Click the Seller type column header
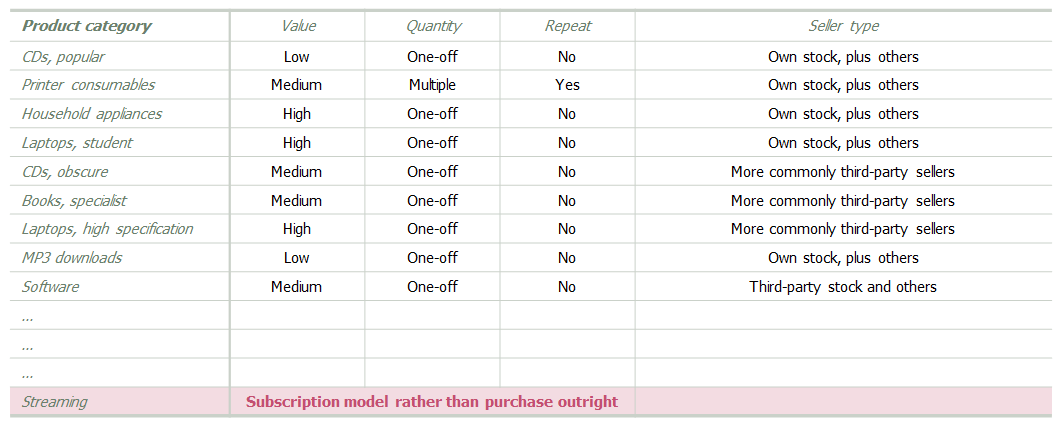 click(x=843, y=26)
